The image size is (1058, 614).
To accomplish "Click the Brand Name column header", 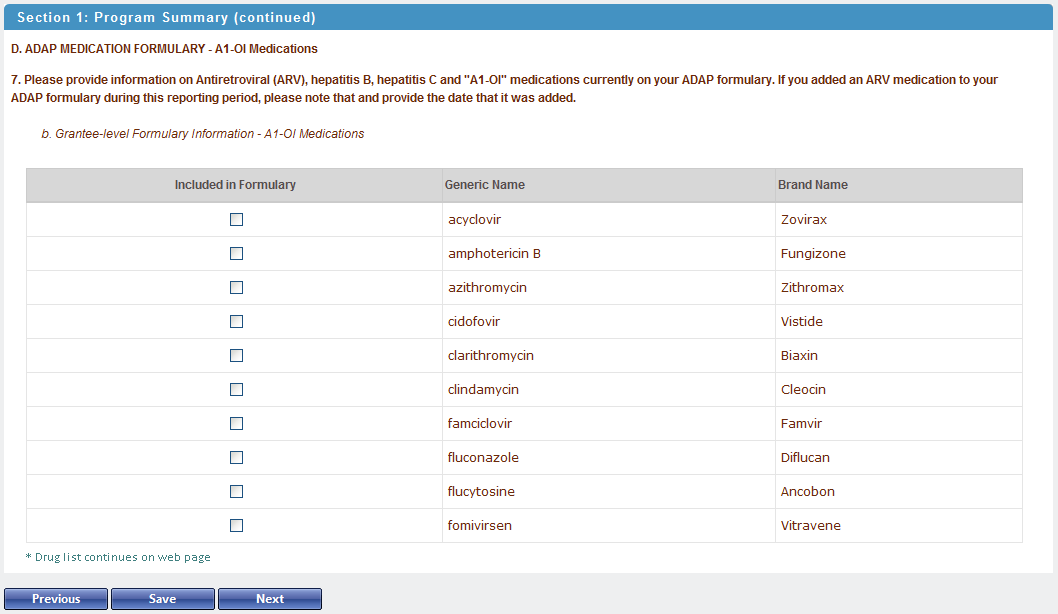I will 813,185.
